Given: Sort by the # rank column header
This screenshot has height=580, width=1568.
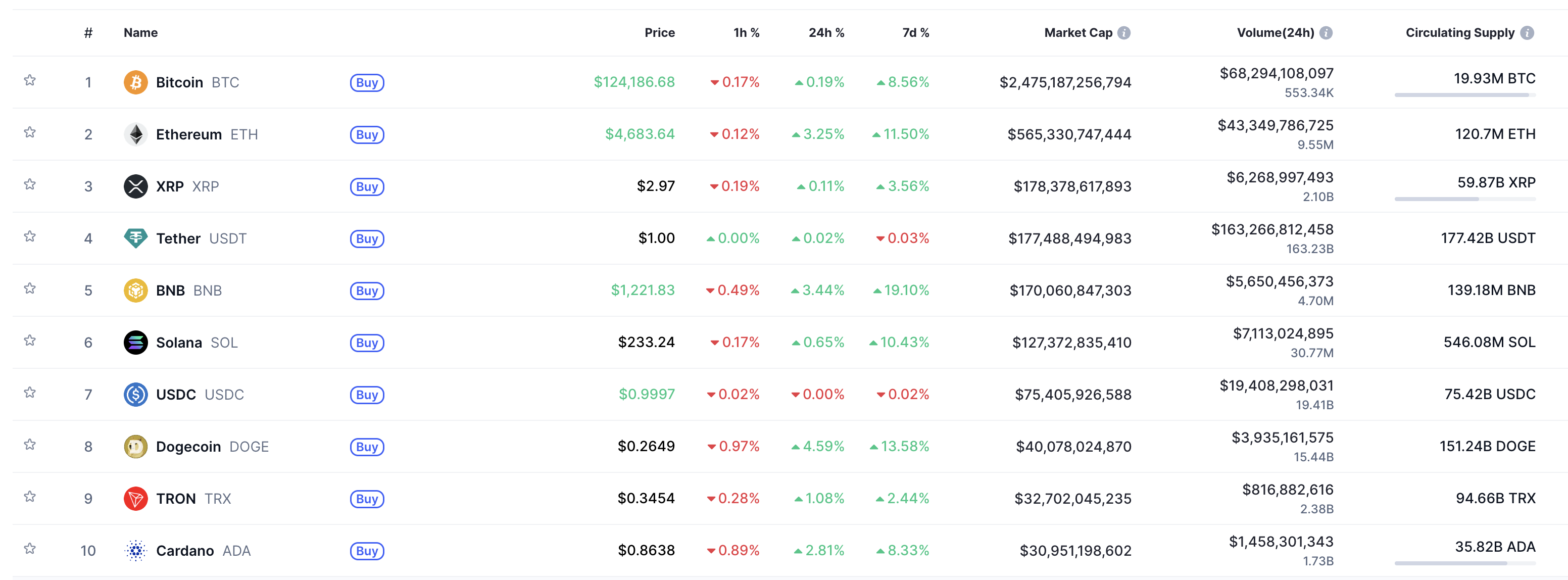Looking at the screenshot, I should click(x=88, y=33).
